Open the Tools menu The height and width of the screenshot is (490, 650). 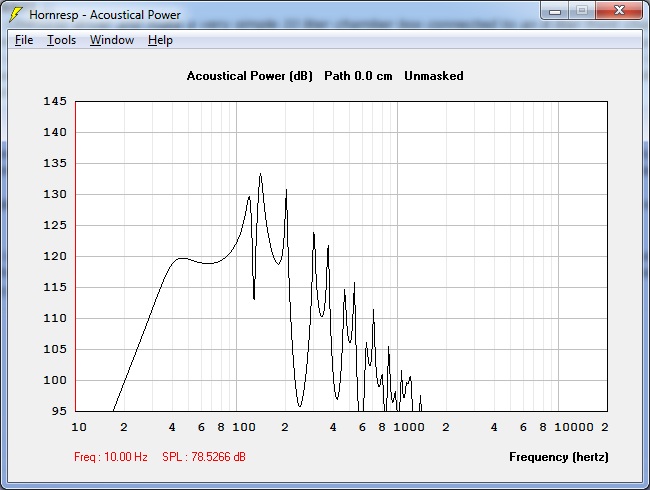click(x=61, y=40)
